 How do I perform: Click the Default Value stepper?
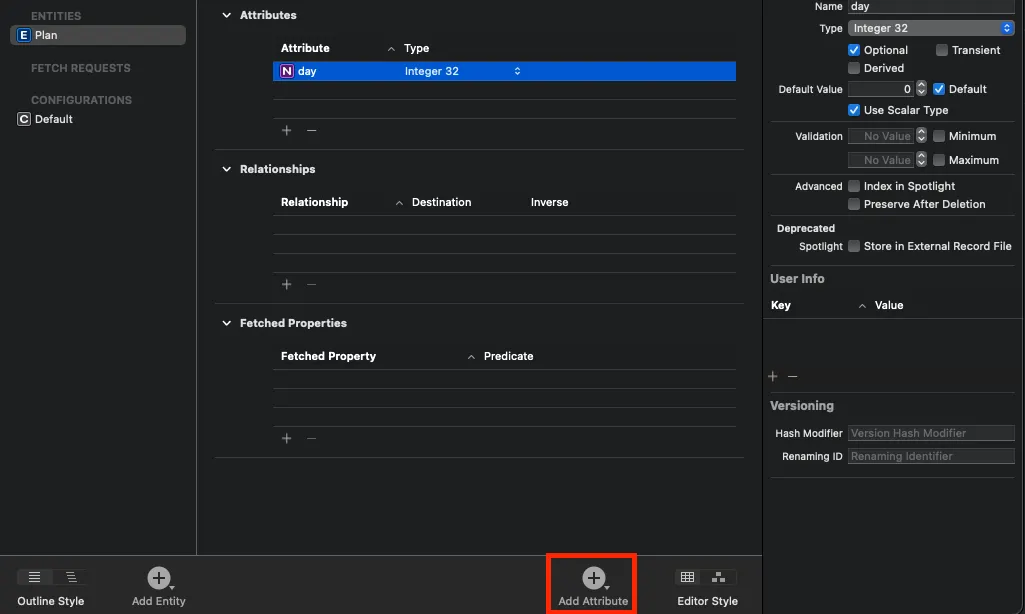point(922,89)
